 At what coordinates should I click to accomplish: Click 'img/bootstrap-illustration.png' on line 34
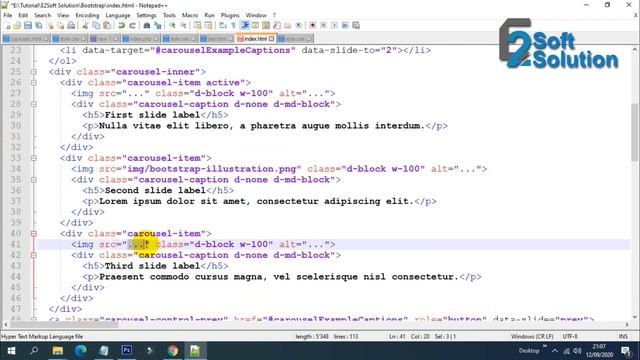click(x=211, y=169)
